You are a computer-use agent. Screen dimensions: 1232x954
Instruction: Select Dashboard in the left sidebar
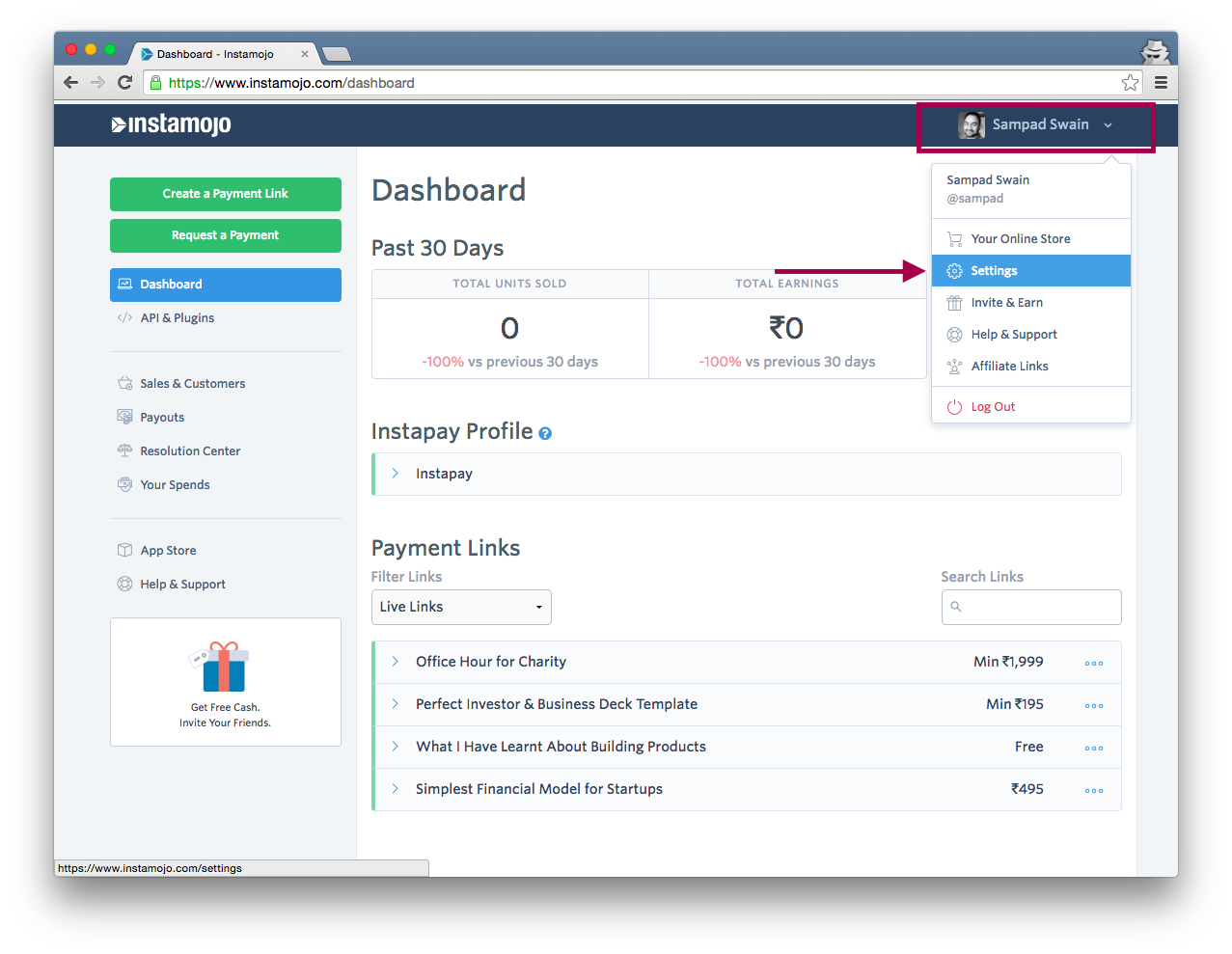tap(226, 285)
